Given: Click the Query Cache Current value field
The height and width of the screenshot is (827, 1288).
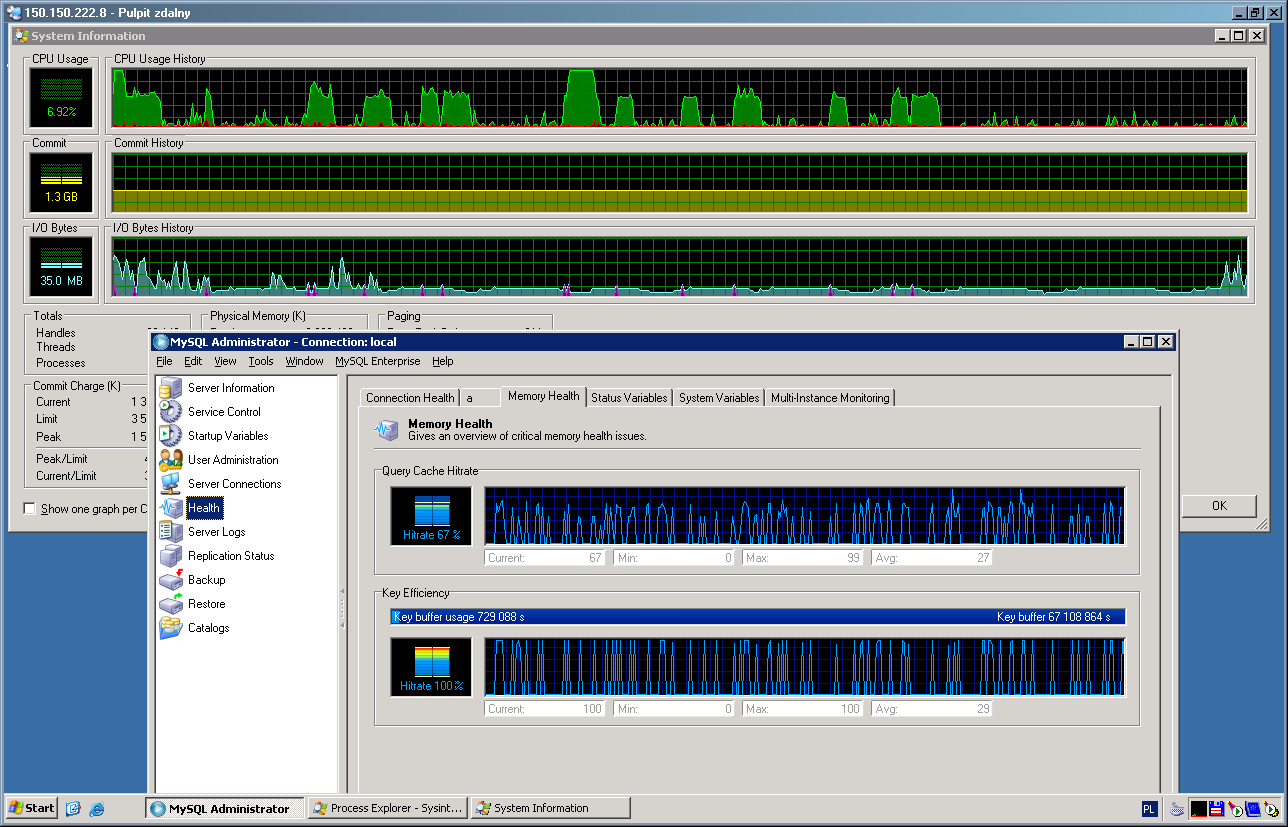Looking at the screenshot, I should click(x=545, y=558).
